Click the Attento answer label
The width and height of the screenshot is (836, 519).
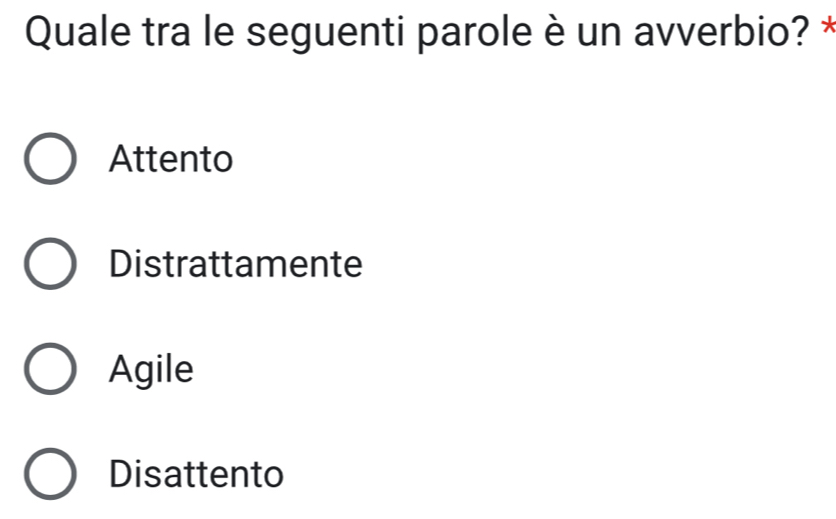(172, 159)
